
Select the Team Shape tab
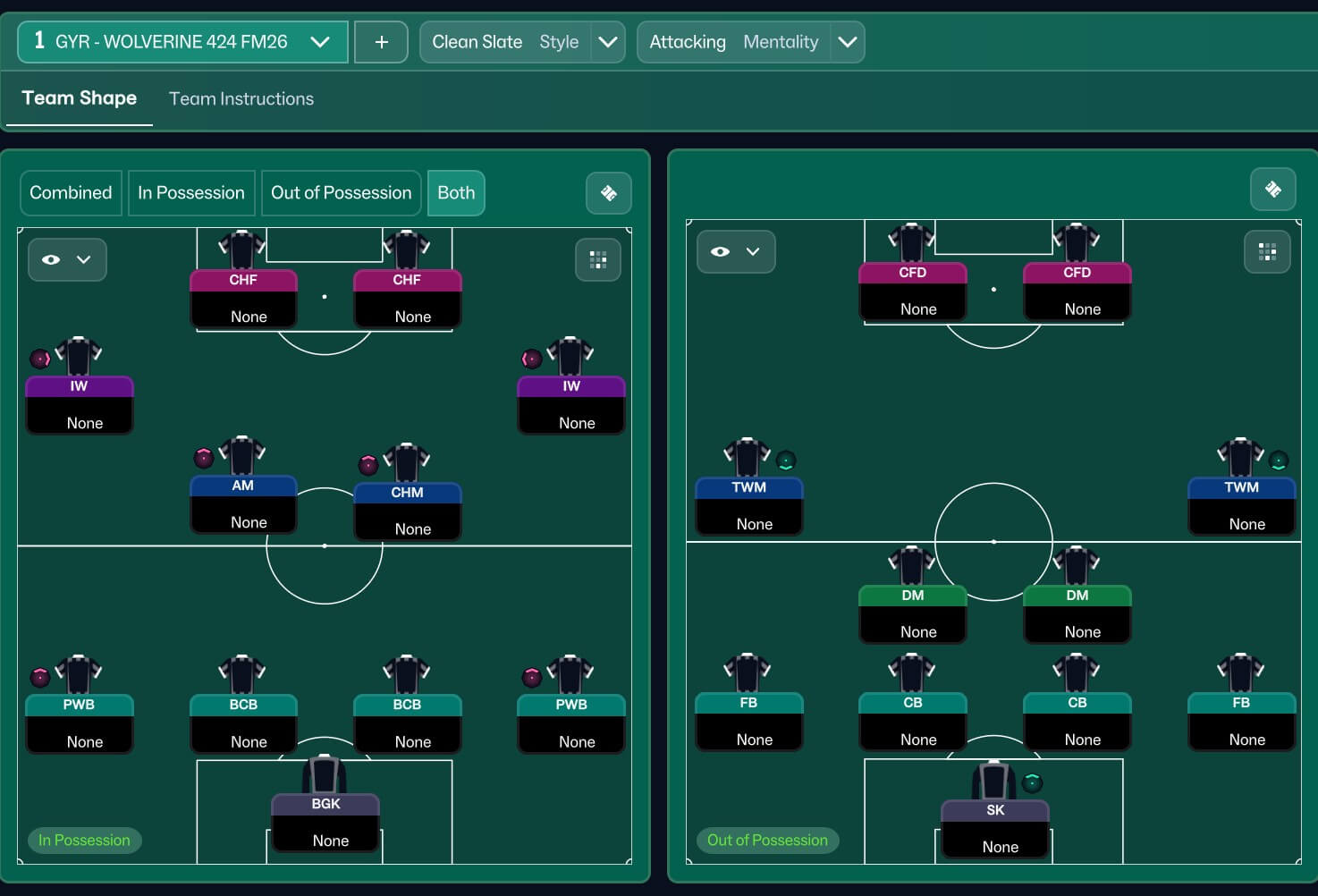[x=80, y=98]
